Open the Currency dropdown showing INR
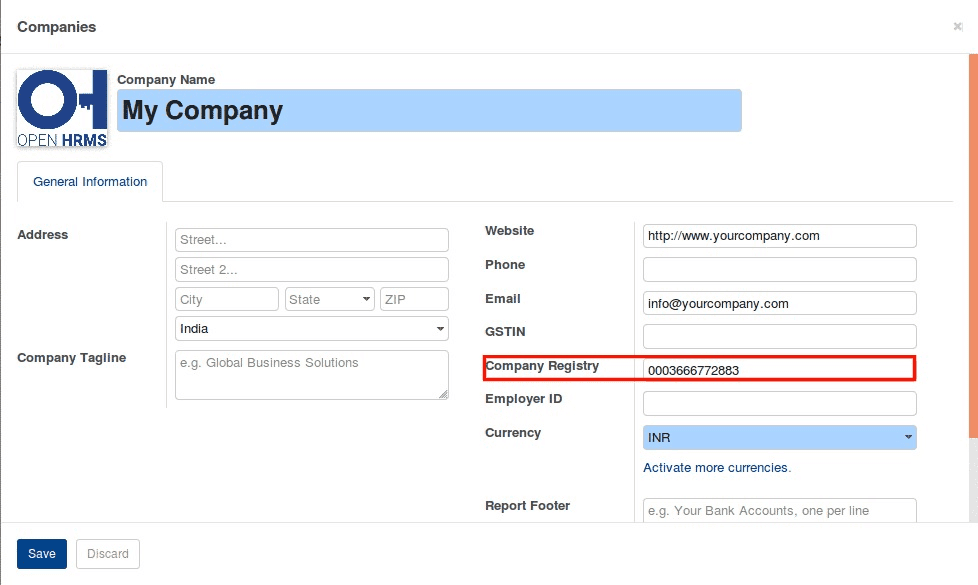Viewport: 978px width, 585px height. tap(779, 437)
